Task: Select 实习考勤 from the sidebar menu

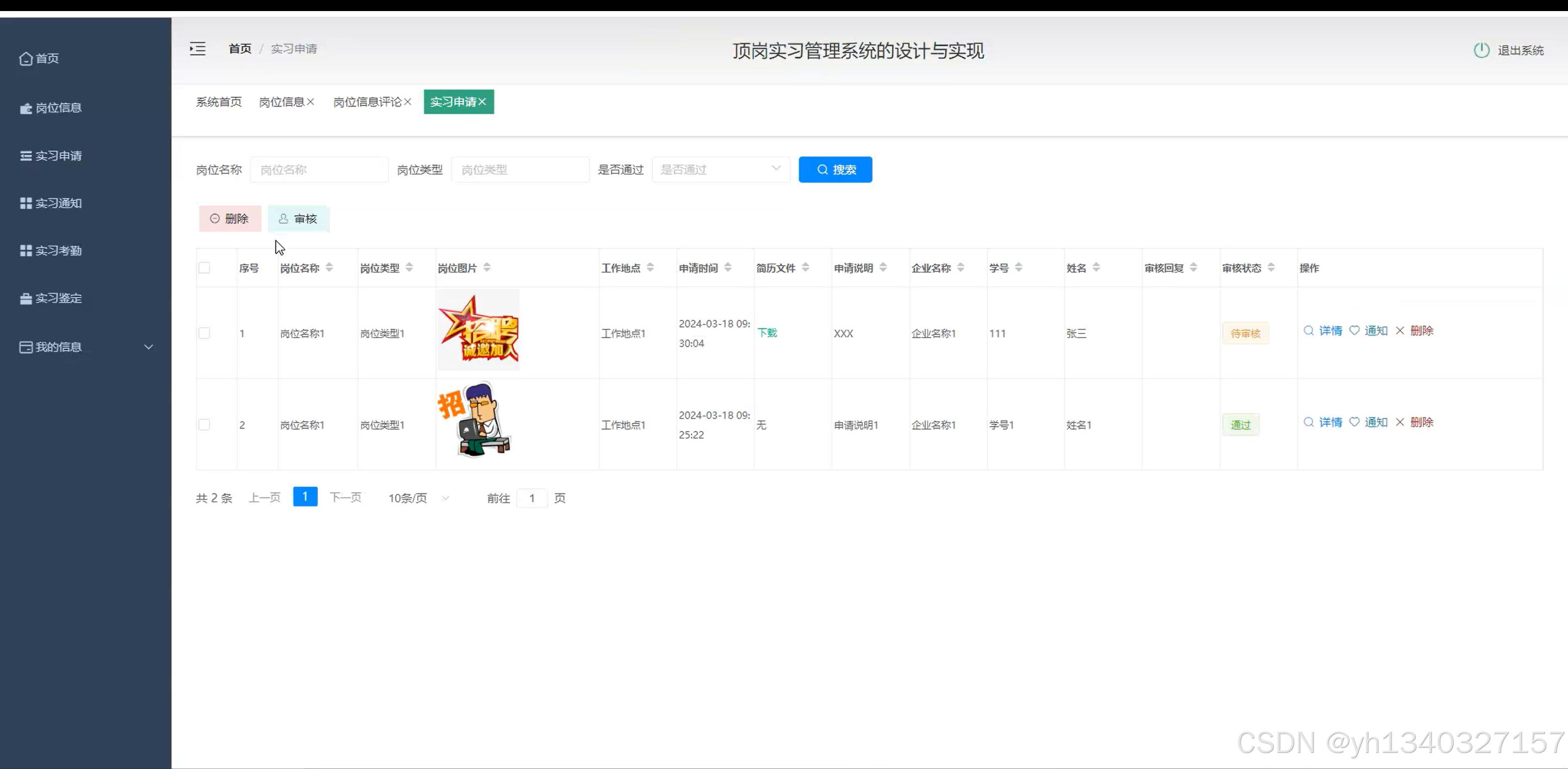Action: (58, 251)
